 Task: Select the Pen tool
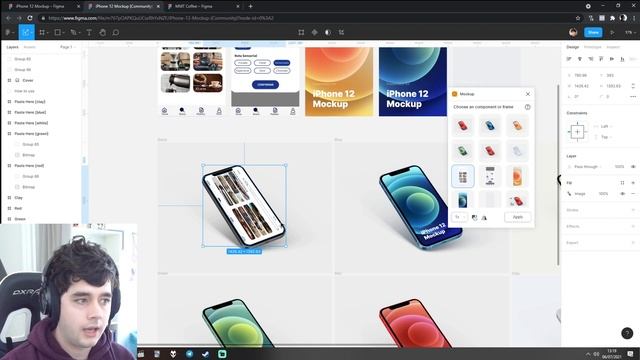73,32
